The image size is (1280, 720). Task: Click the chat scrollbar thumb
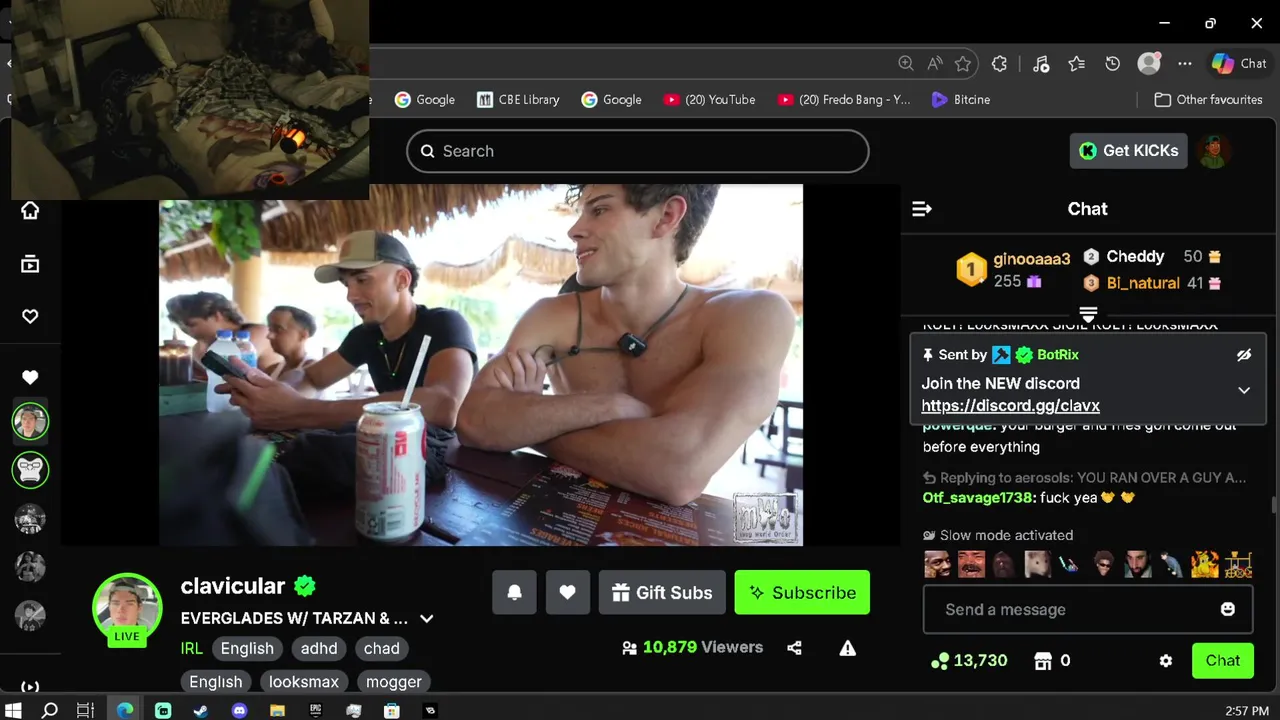(x=1273, y=505)
